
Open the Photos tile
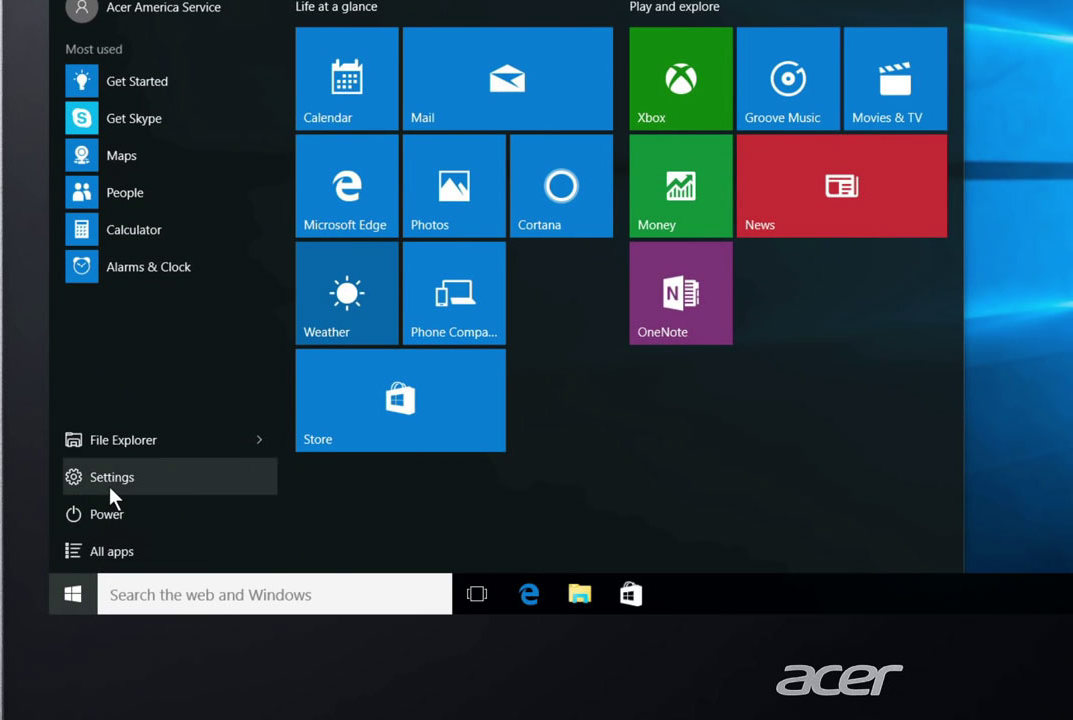pos(454,186)
